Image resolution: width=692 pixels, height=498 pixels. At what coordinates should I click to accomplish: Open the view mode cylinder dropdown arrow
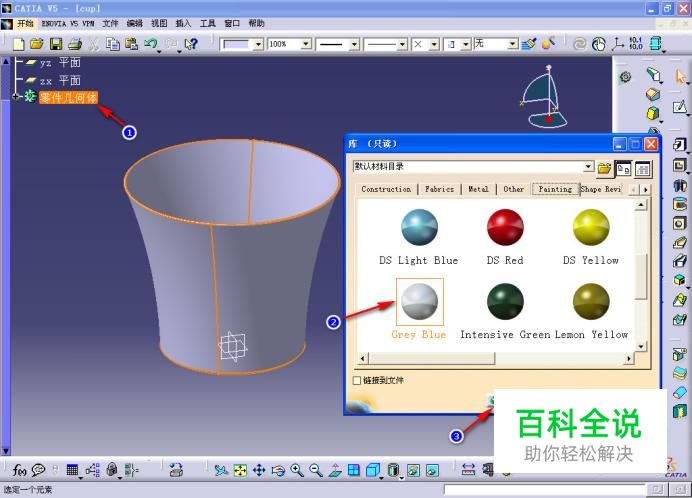tap(401, 477)
